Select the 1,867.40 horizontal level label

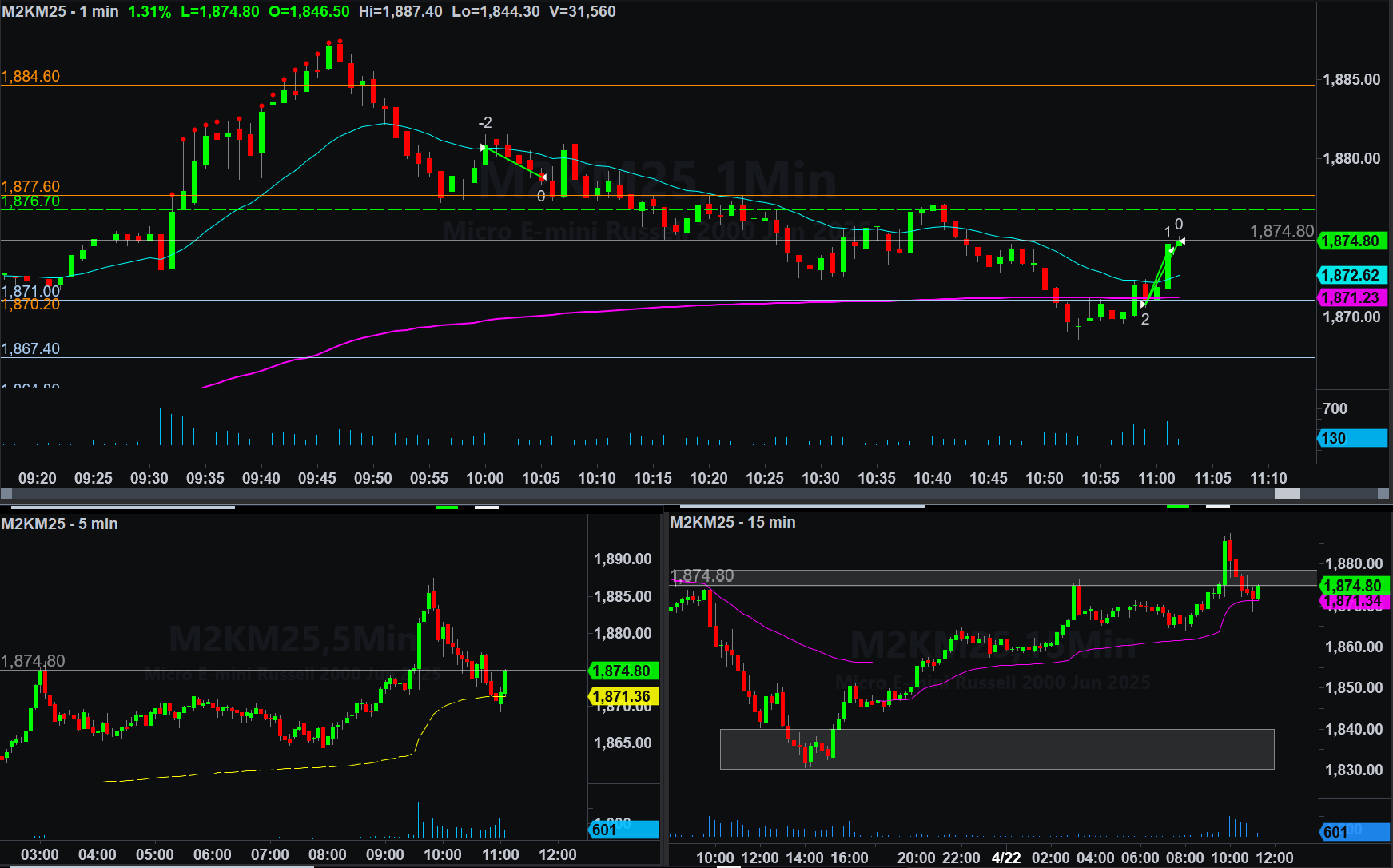click(30, 348)
